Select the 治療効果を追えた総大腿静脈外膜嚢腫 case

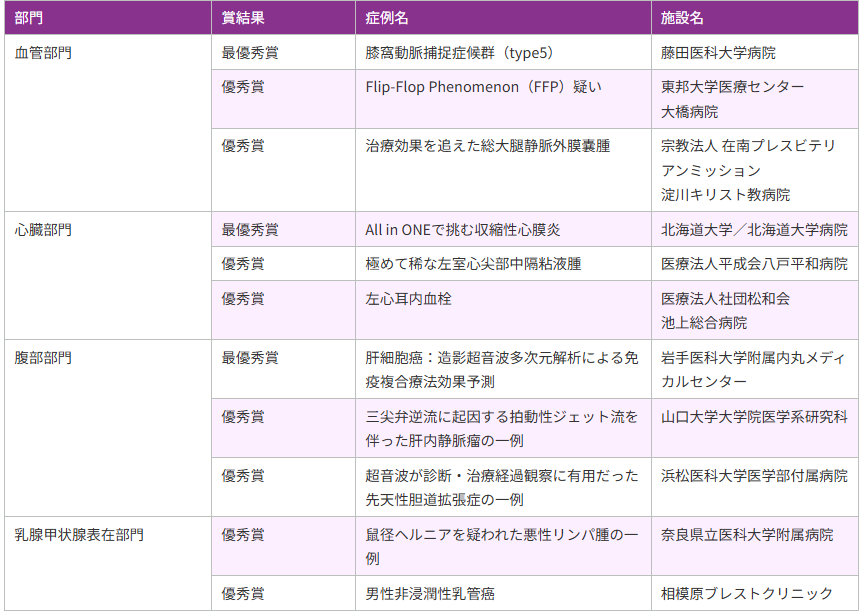point(487,146)
